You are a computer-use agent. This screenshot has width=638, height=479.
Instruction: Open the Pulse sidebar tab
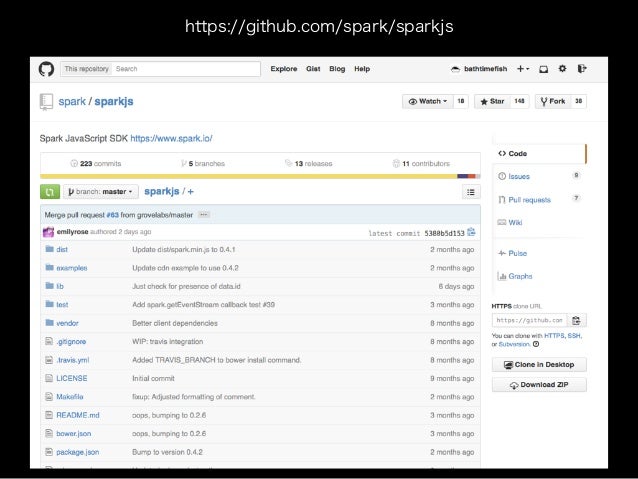(539, 253)
